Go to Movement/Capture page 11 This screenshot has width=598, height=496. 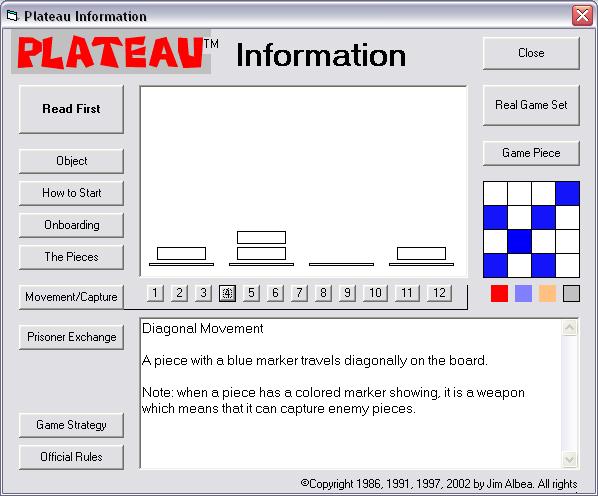point(407,293)
